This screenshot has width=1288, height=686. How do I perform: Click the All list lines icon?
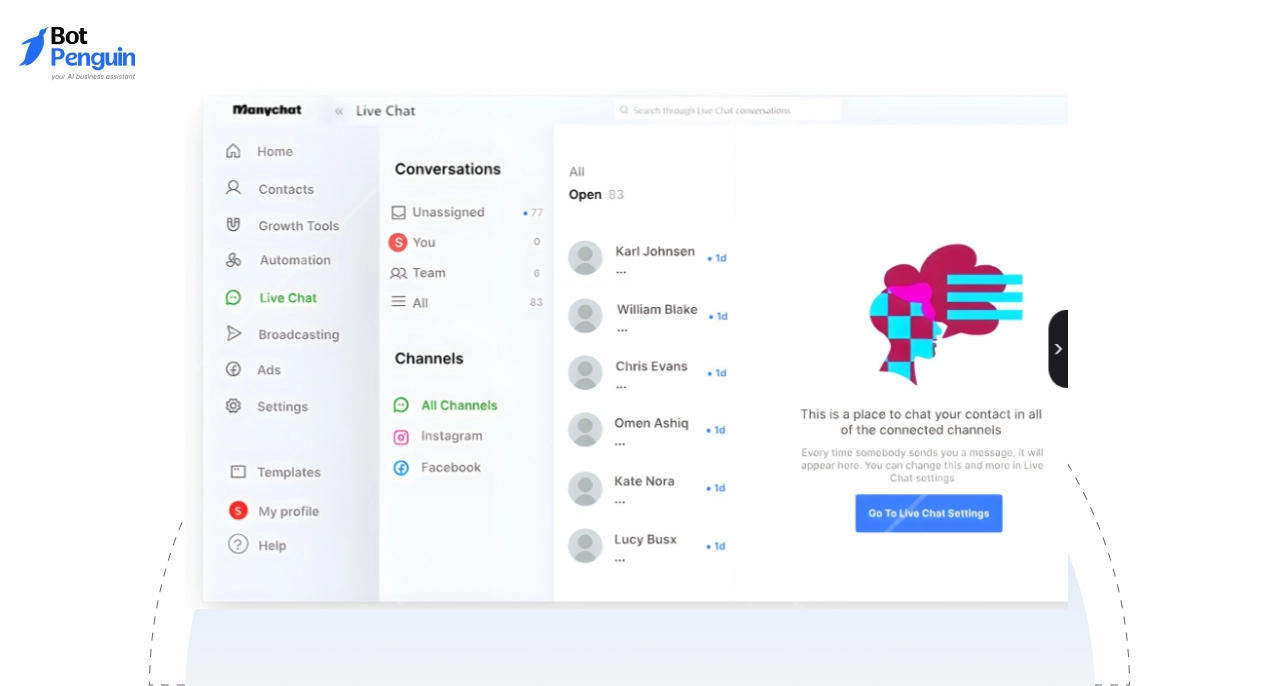tap(398, 302)
